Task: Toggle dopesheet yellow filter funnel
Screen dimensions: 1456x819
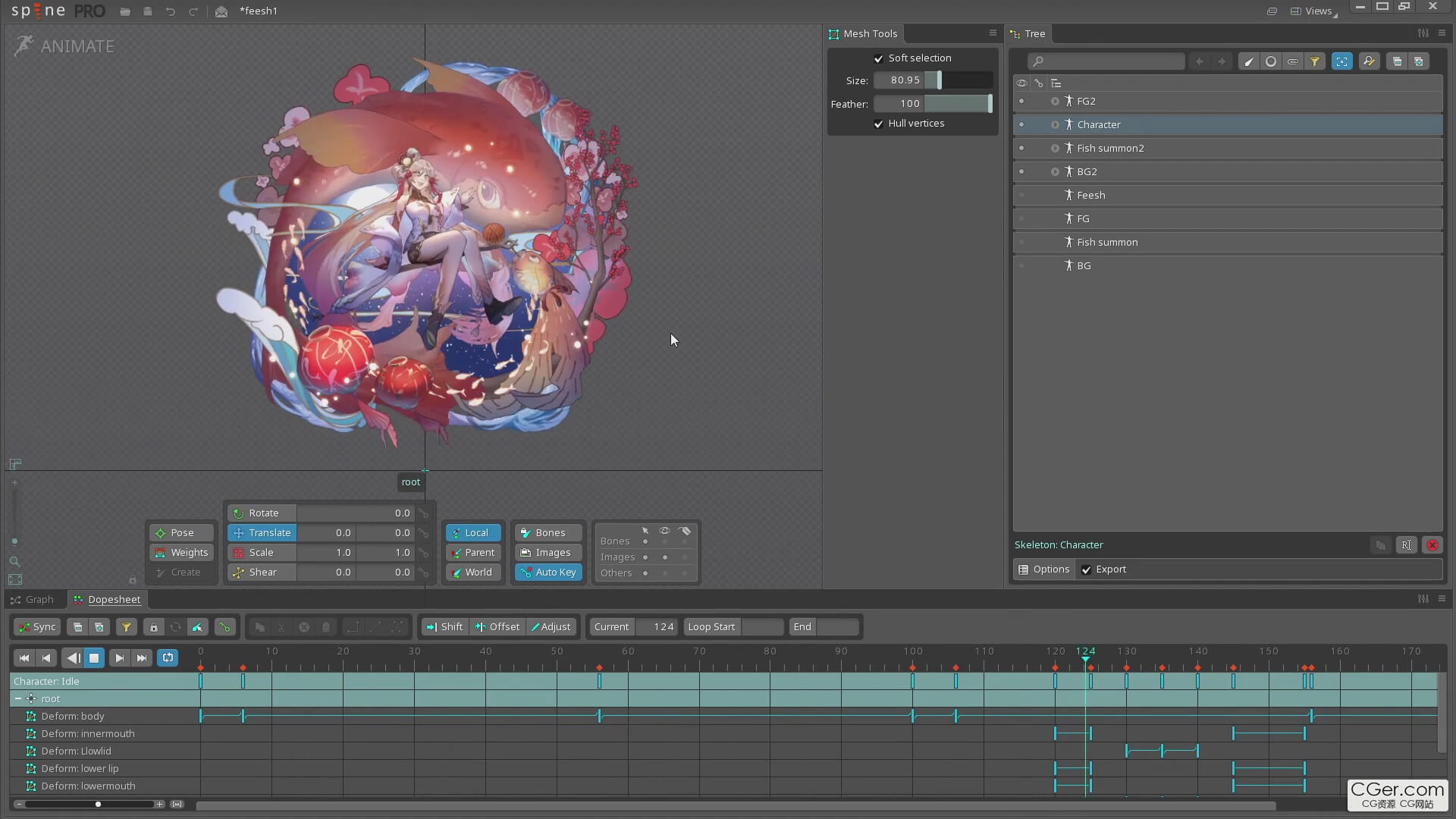Action: pyautogui.click(x=127, y=627)
